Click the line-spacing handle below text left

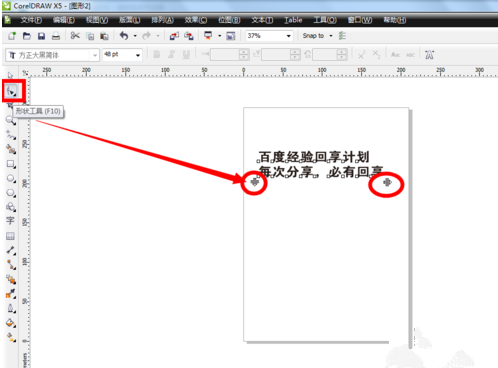click(x=255, y=182)
